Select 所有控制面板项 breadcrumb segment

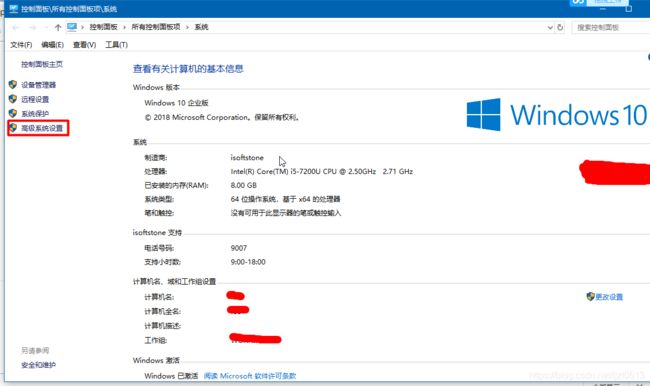click(x=156, y=27)
